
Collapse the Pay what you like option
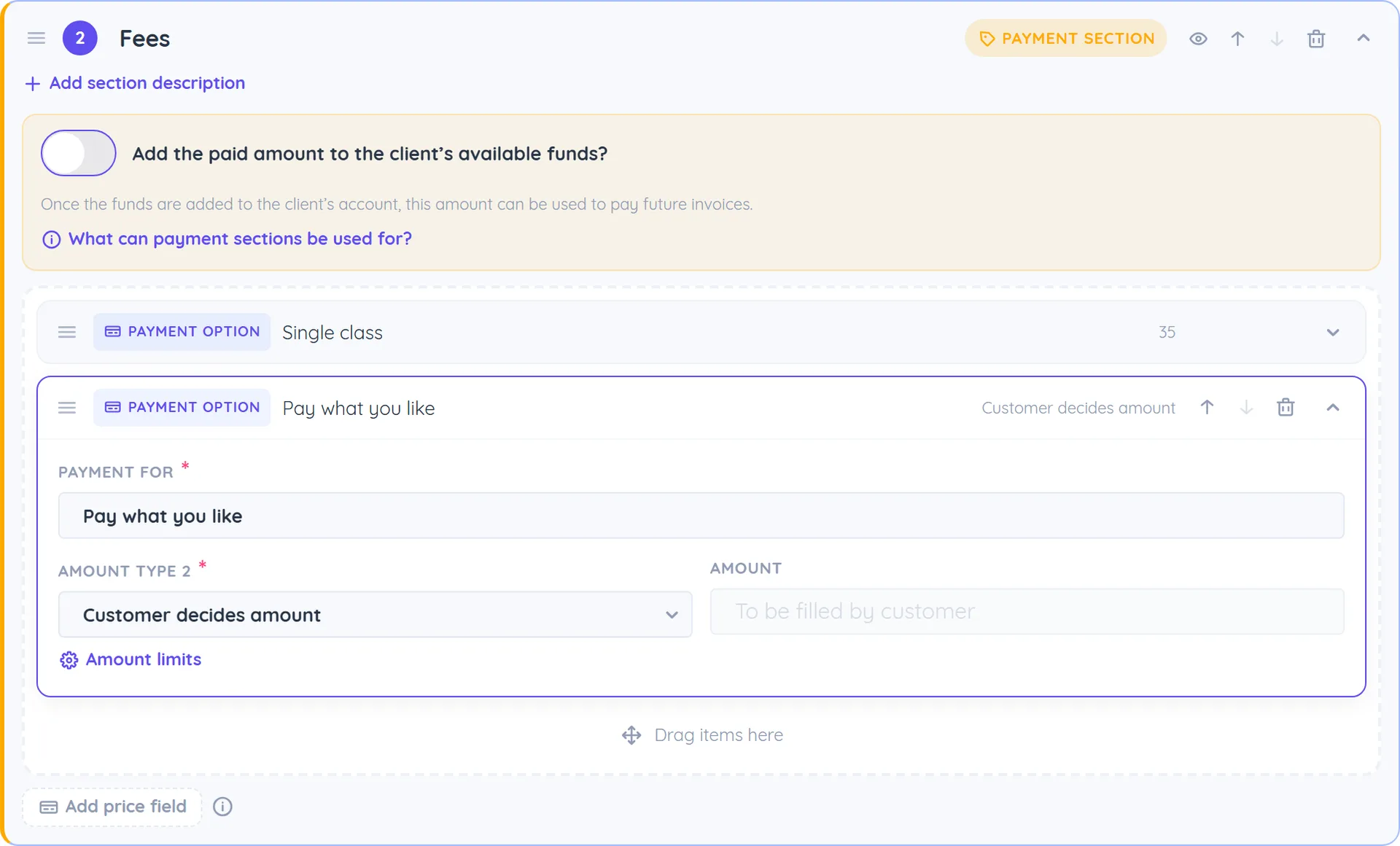coord(1333,408)
